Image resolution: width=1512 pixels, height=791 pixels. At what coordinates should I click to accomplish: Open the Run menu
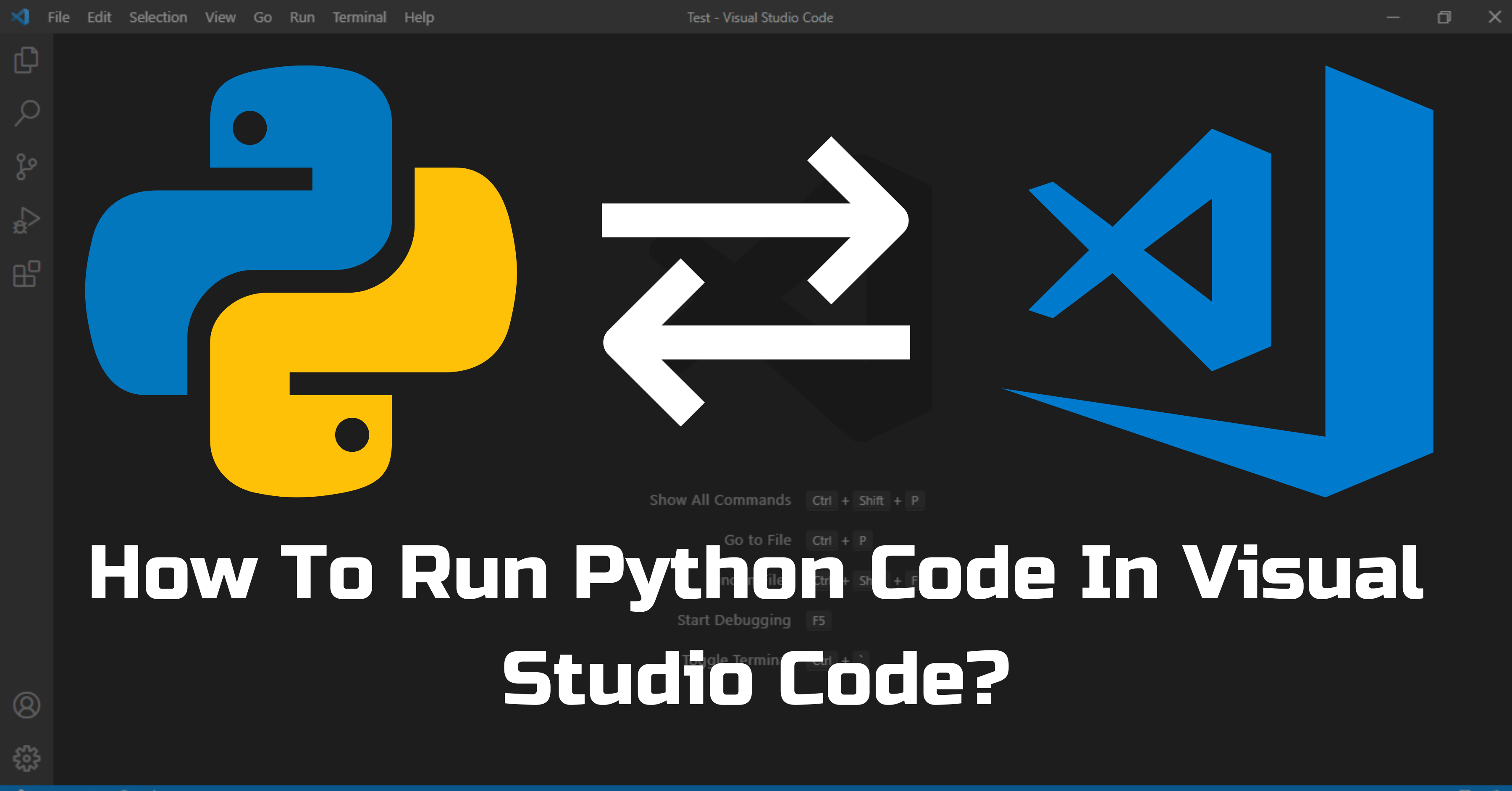[x=302, y=18]
